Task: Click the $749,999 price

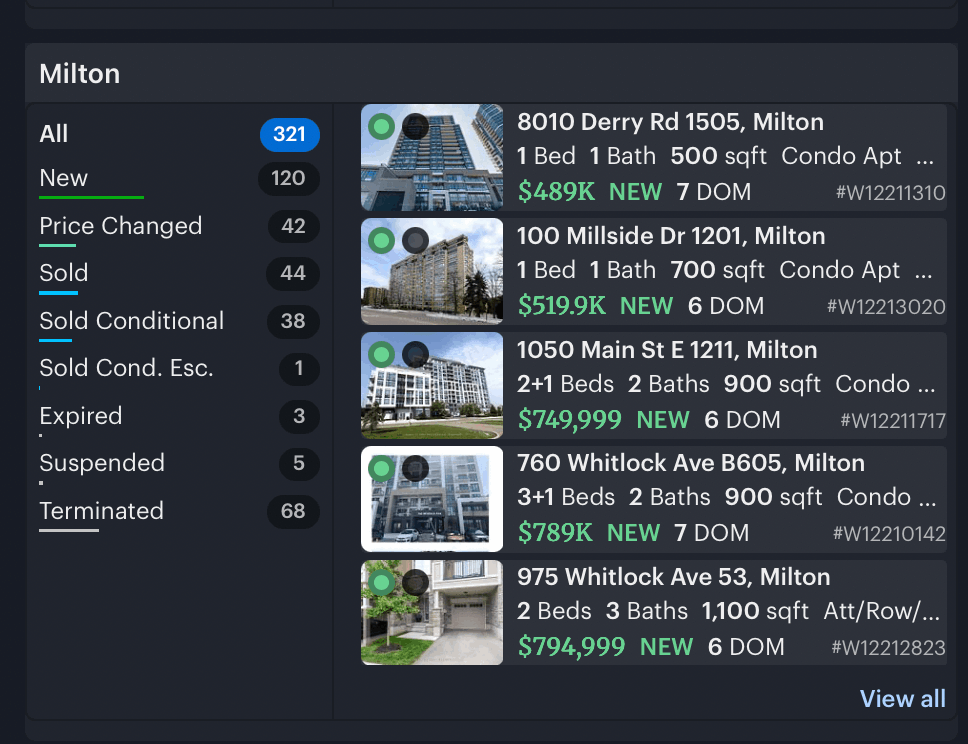Action: [570, 420]
